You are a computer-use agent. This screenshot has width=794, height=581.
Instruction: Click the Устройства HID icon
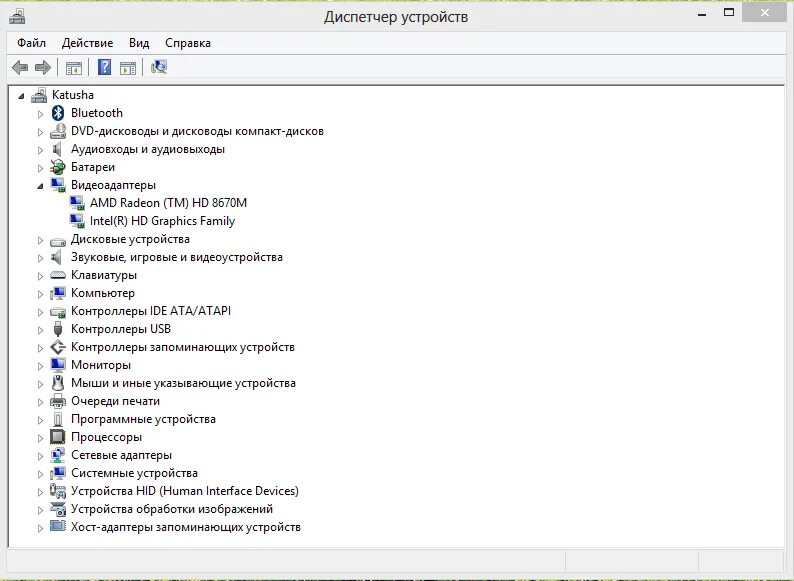click(58, 491)
